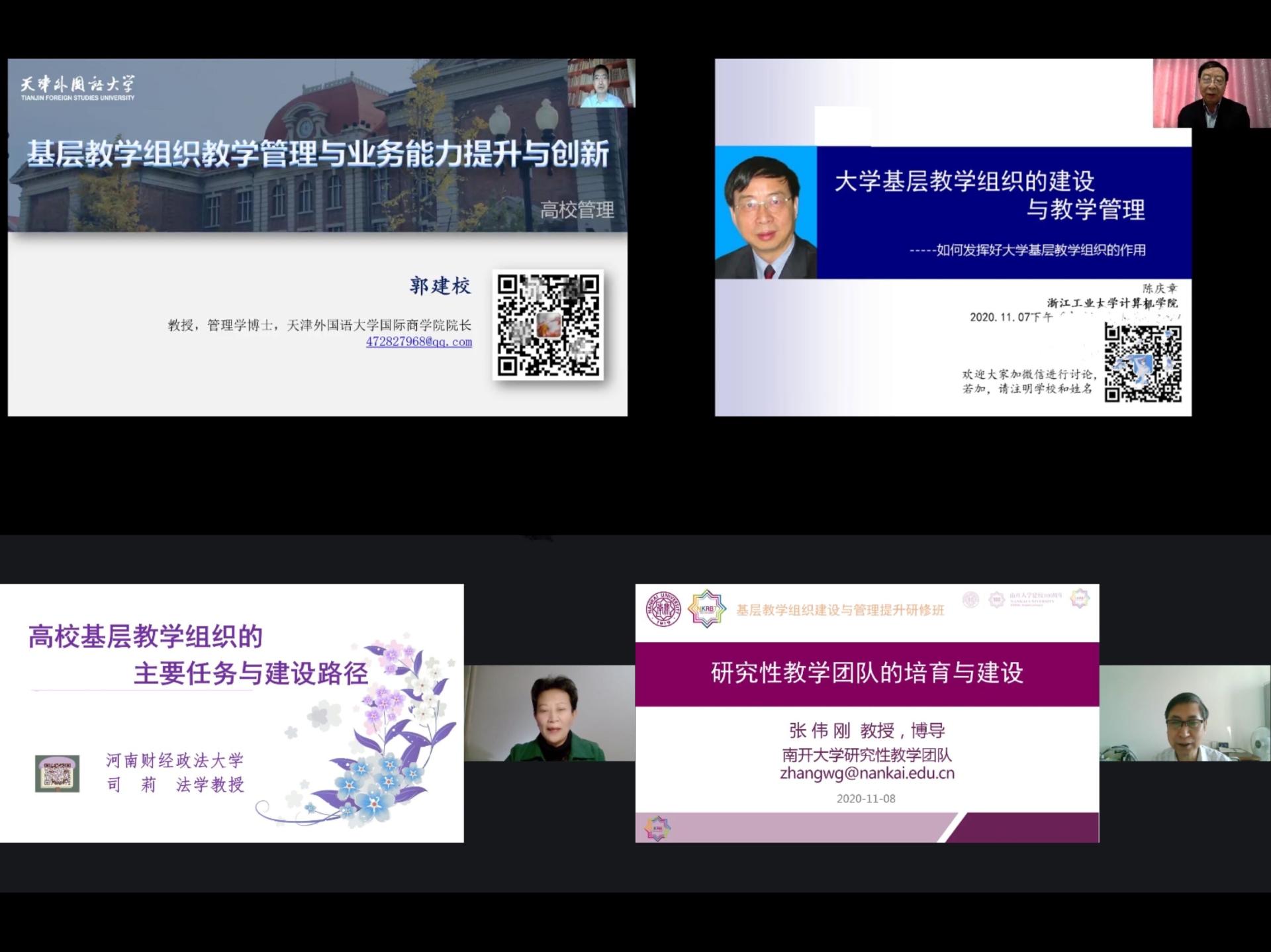The height and width of the screenshot is (952, 1271).
Task: Click the 高校管理 label on first slide
Action: tap(577, 211)
